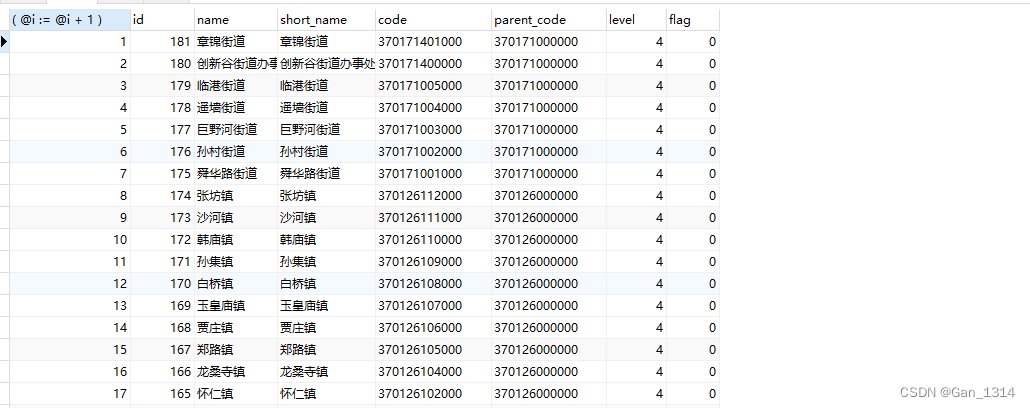The image size is (1030, 408).
Task: Select code cell 370126106000
Action: coord(434,328)
